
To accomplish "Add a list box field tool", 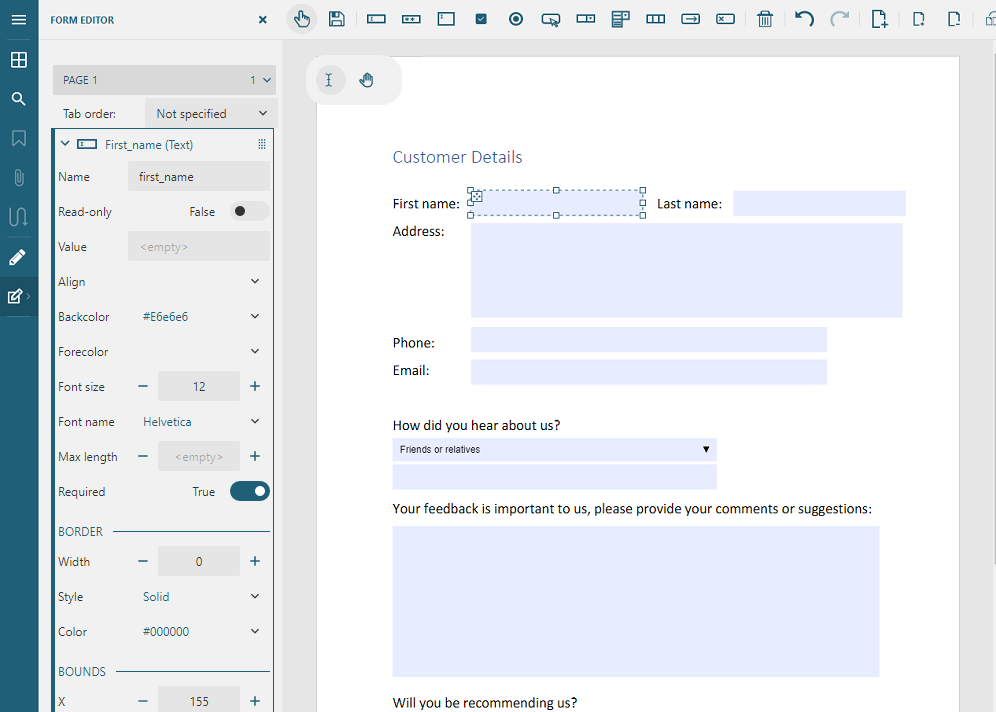I will (621, 19).
